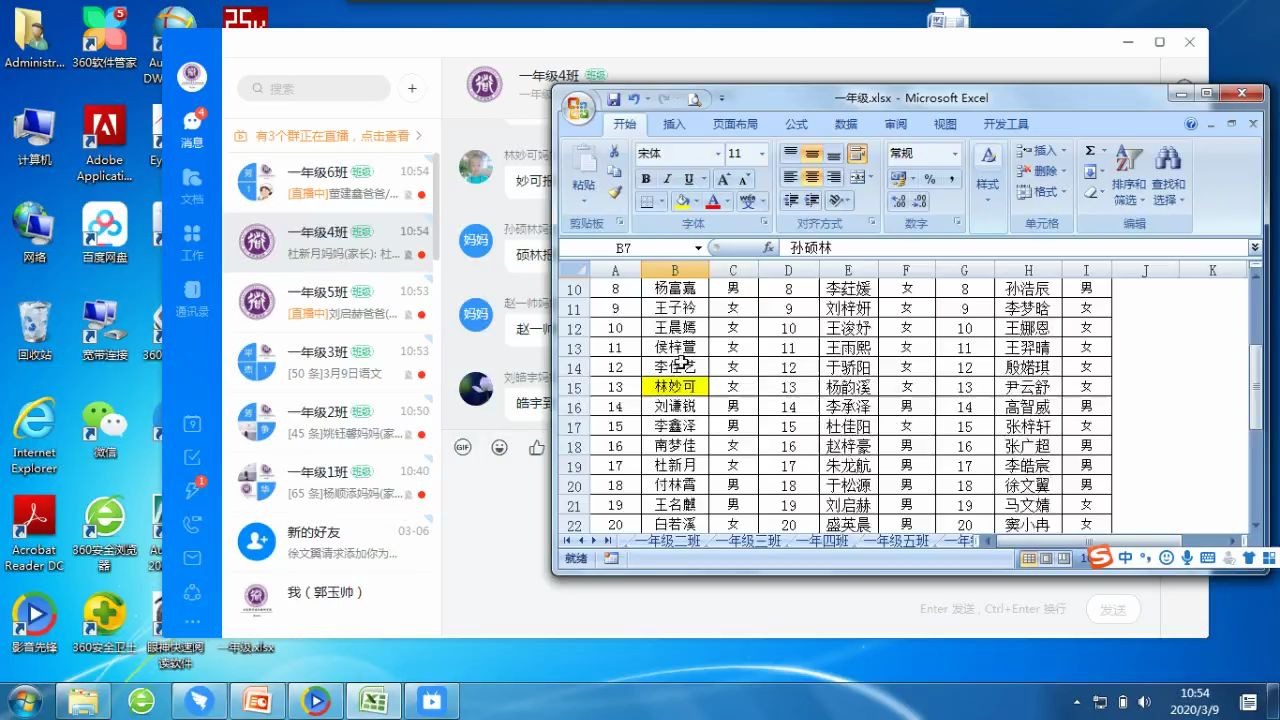
Task: Toggle underline formatting in Excel
Action: [689, 179]
